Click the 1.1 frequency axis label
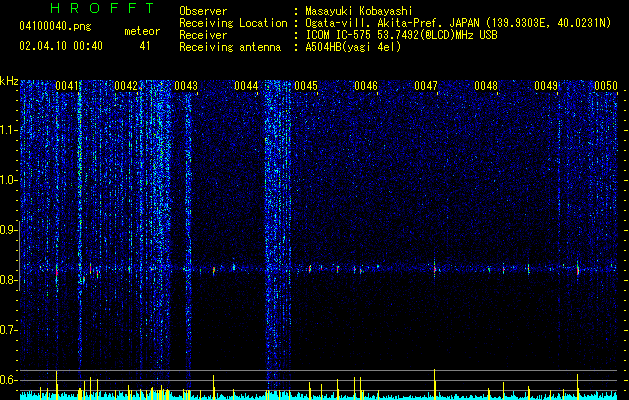The width and height of the screenshot is (629, 400). tap(9, 130)
